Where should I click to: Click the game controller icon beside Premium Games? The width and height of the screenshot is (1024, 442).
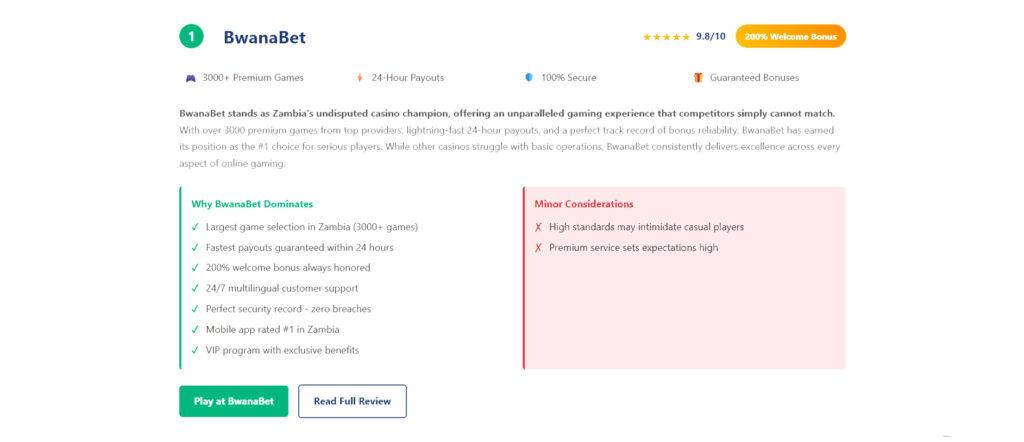[x=190, y=78]
